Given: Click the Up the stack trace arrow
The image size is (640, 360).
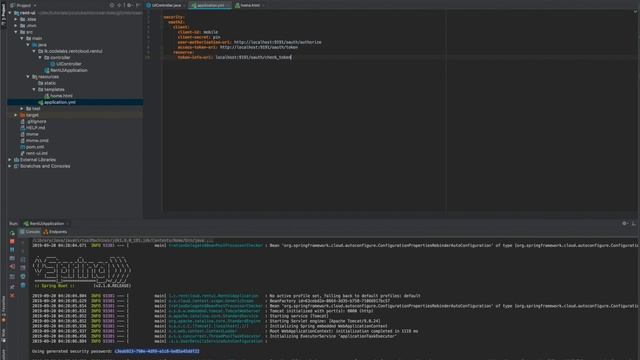Looking at the screenshot, I should pos(23,242).
